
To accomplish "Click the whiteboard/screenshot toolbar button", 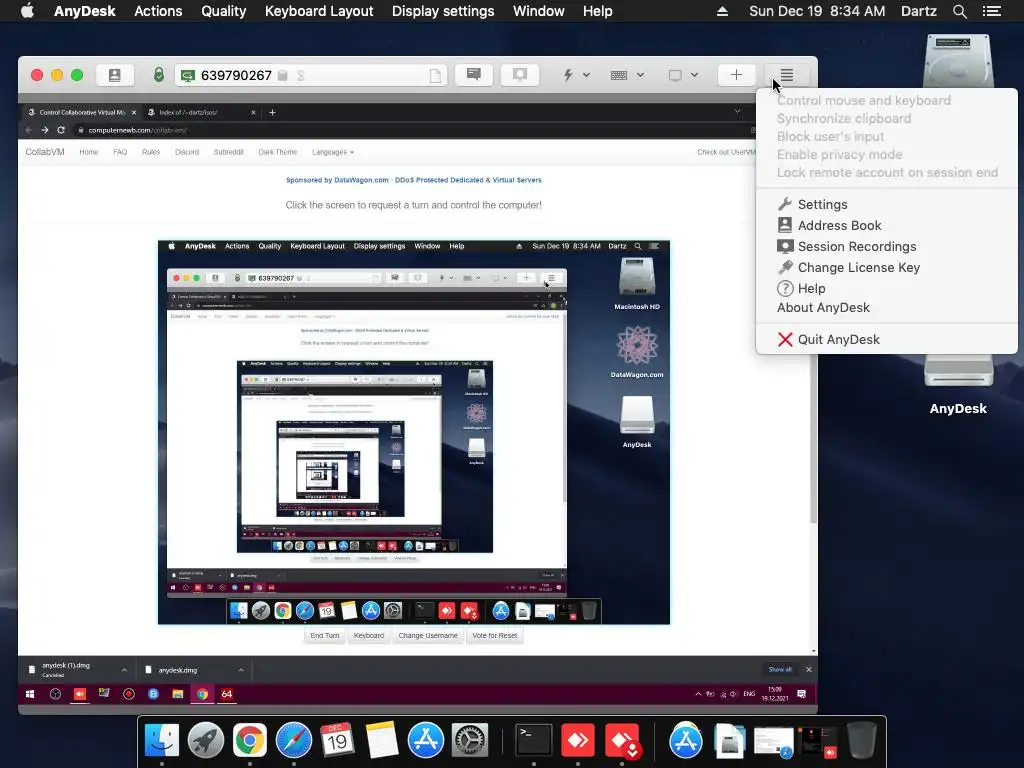I will click(520, 74).
